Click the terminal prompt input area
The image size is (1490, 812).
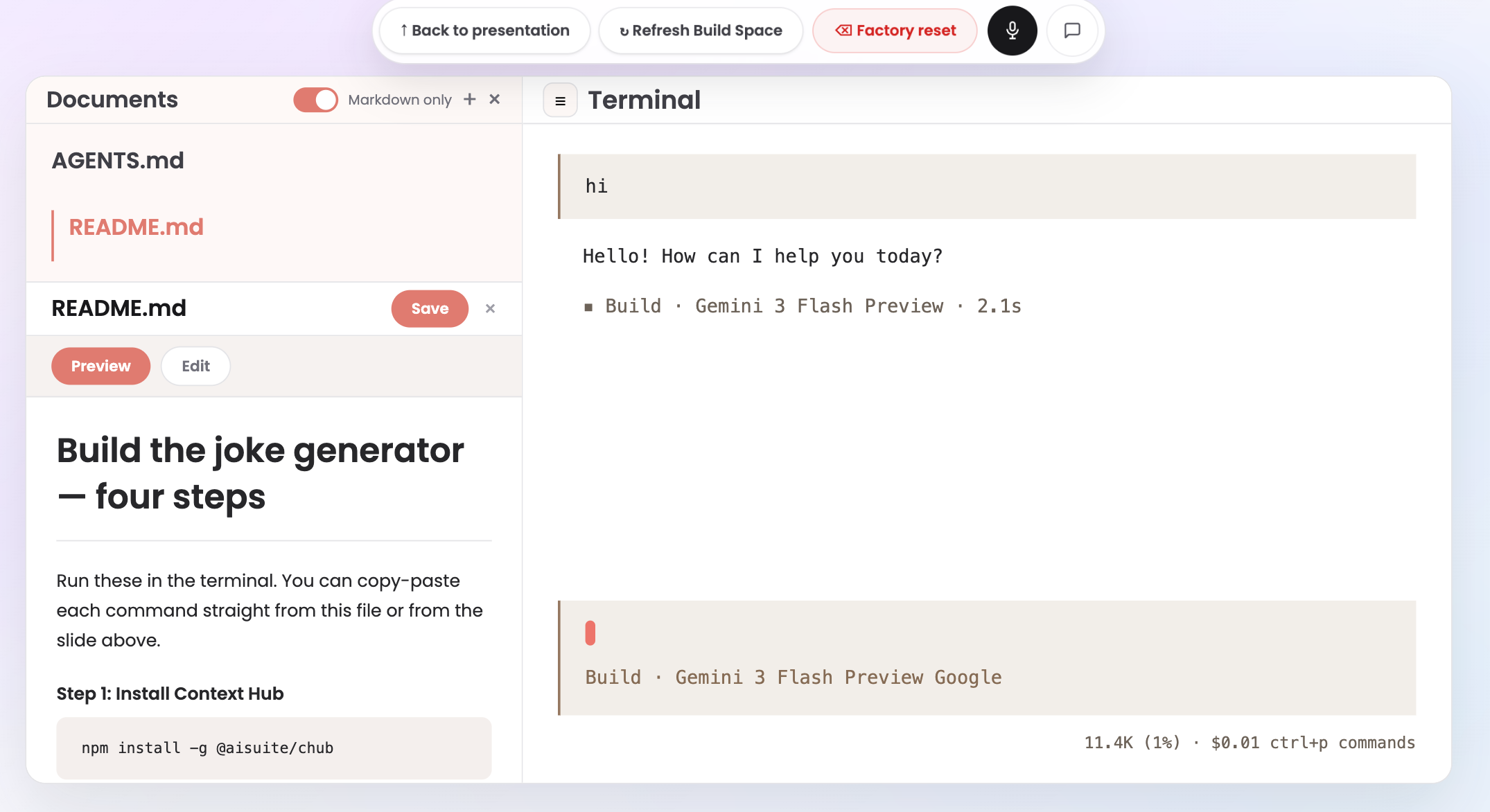(x=987, y=657)
